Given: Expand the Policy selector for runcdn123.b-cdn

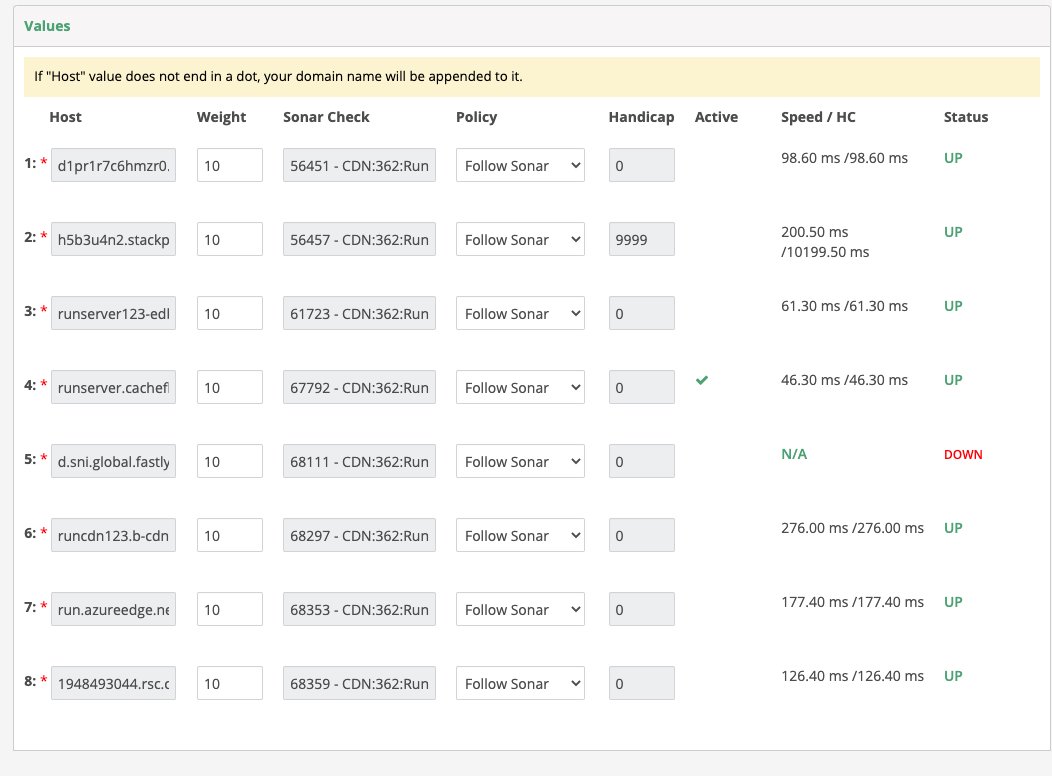Looking at the screenshot, I should tap(519, 535).
